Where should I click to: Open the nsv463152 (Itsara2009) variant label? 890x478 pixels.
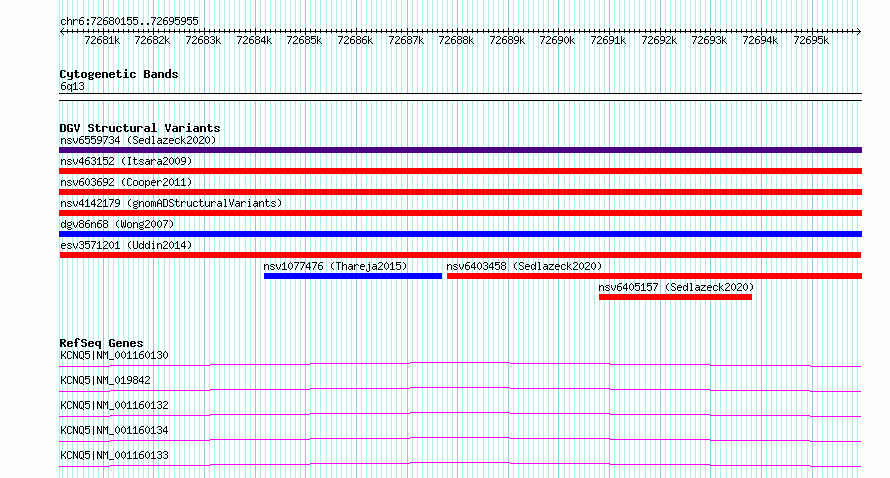(x=126, y=161)
